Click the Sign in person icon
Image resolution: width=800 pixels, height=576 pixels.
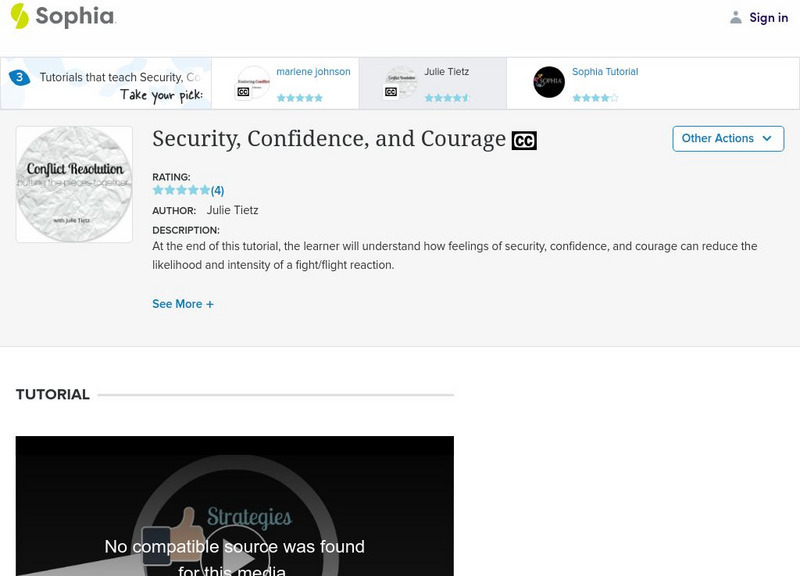tap(735, 17)
